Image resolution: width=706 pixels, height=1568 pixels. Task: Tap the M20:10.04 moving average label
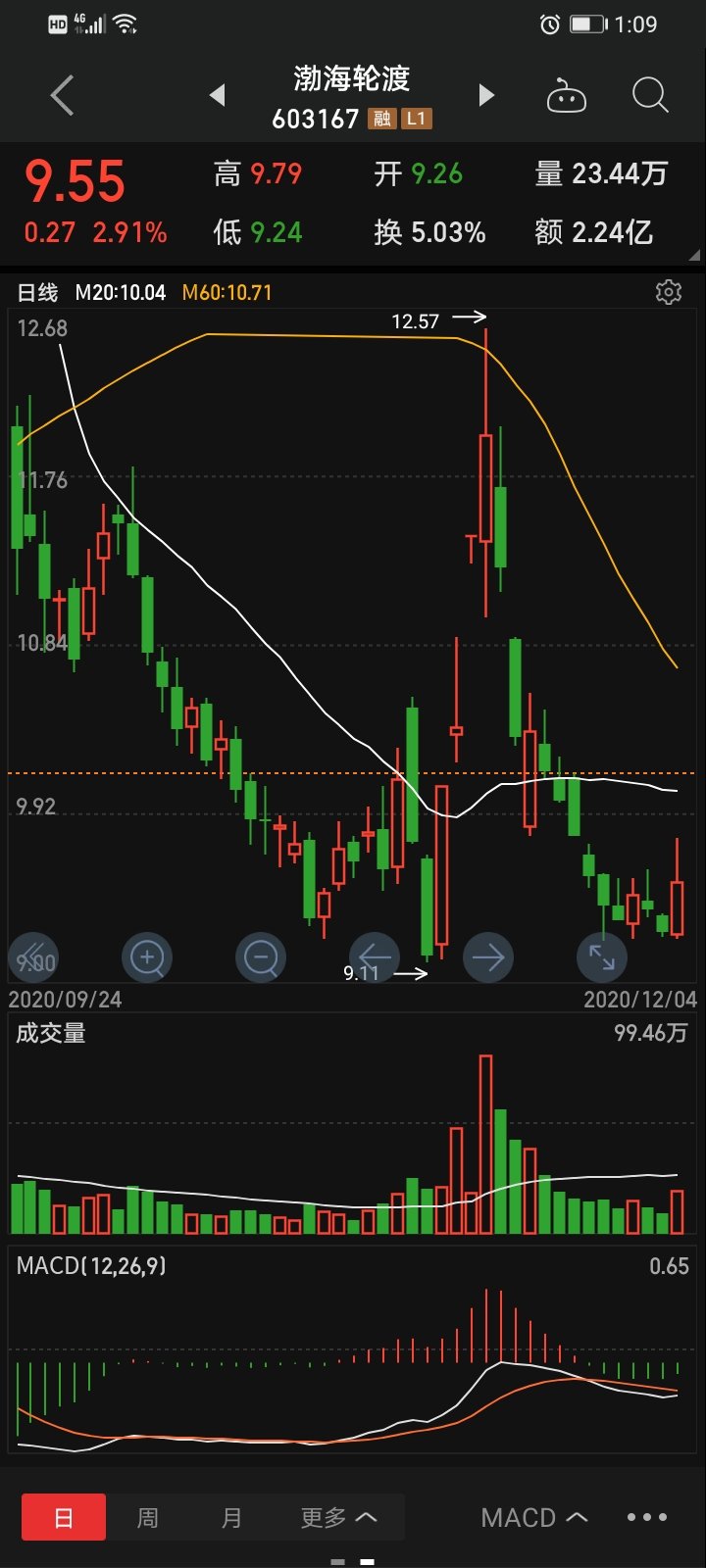(x=121, y=292)
